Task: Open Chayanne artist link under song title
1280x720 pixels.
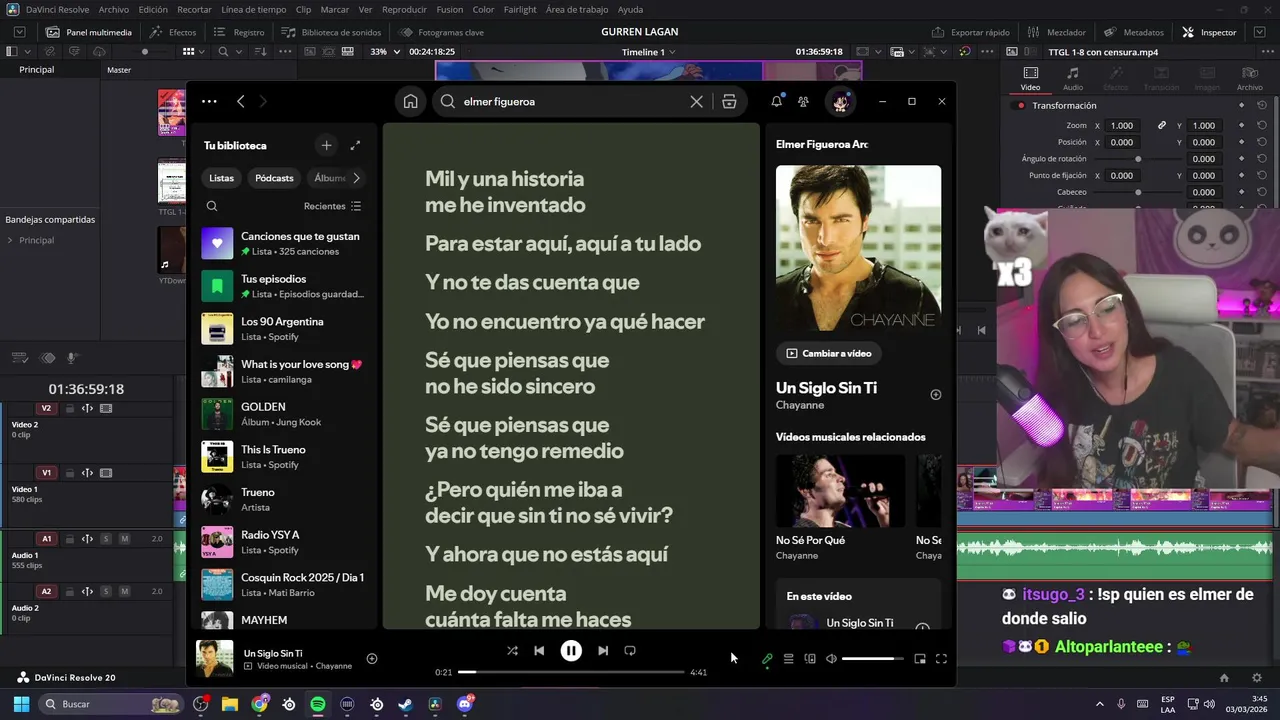Action: (800, 405)
